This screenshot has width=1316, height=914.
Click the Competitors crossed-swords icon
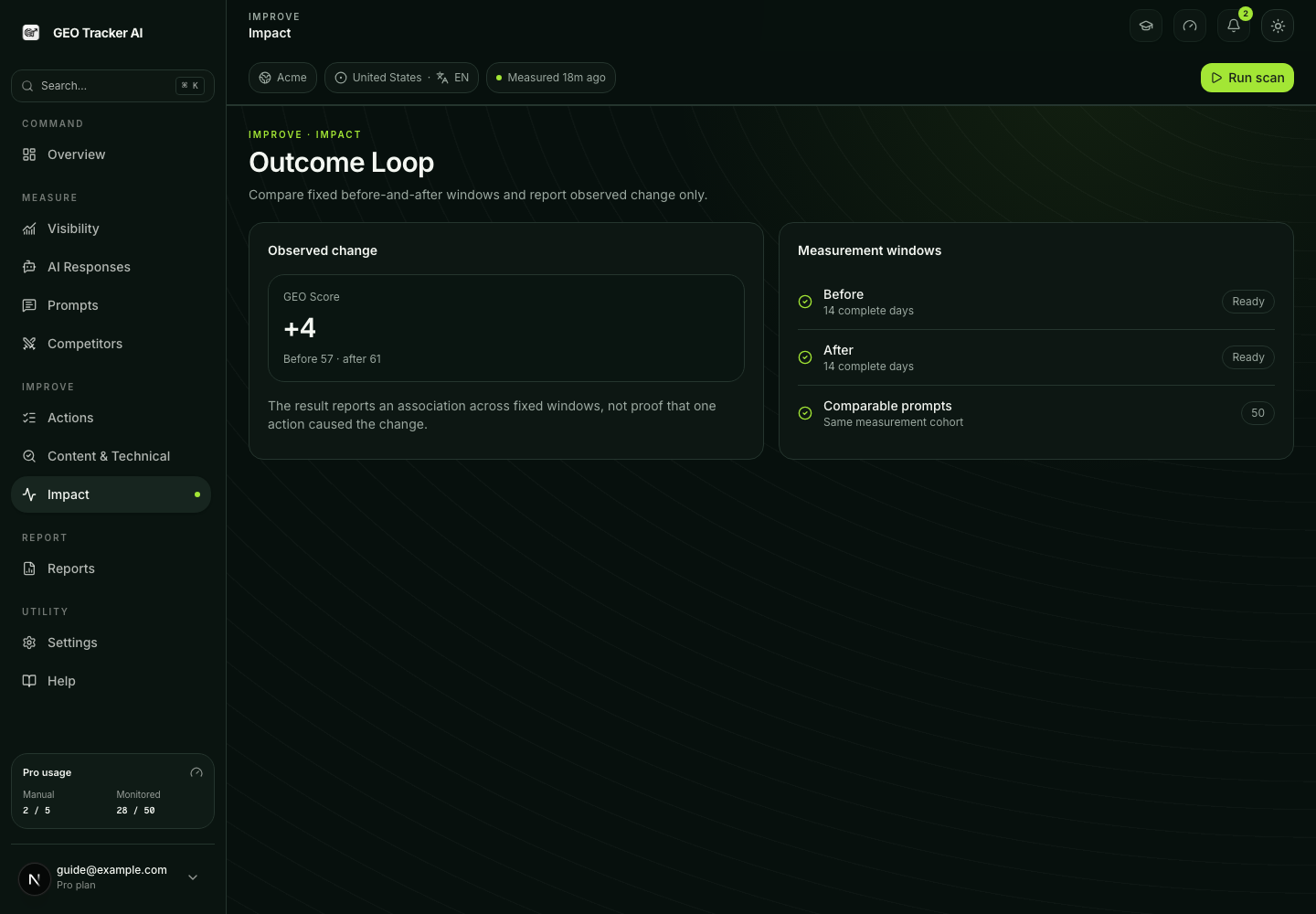pos(29,344)
